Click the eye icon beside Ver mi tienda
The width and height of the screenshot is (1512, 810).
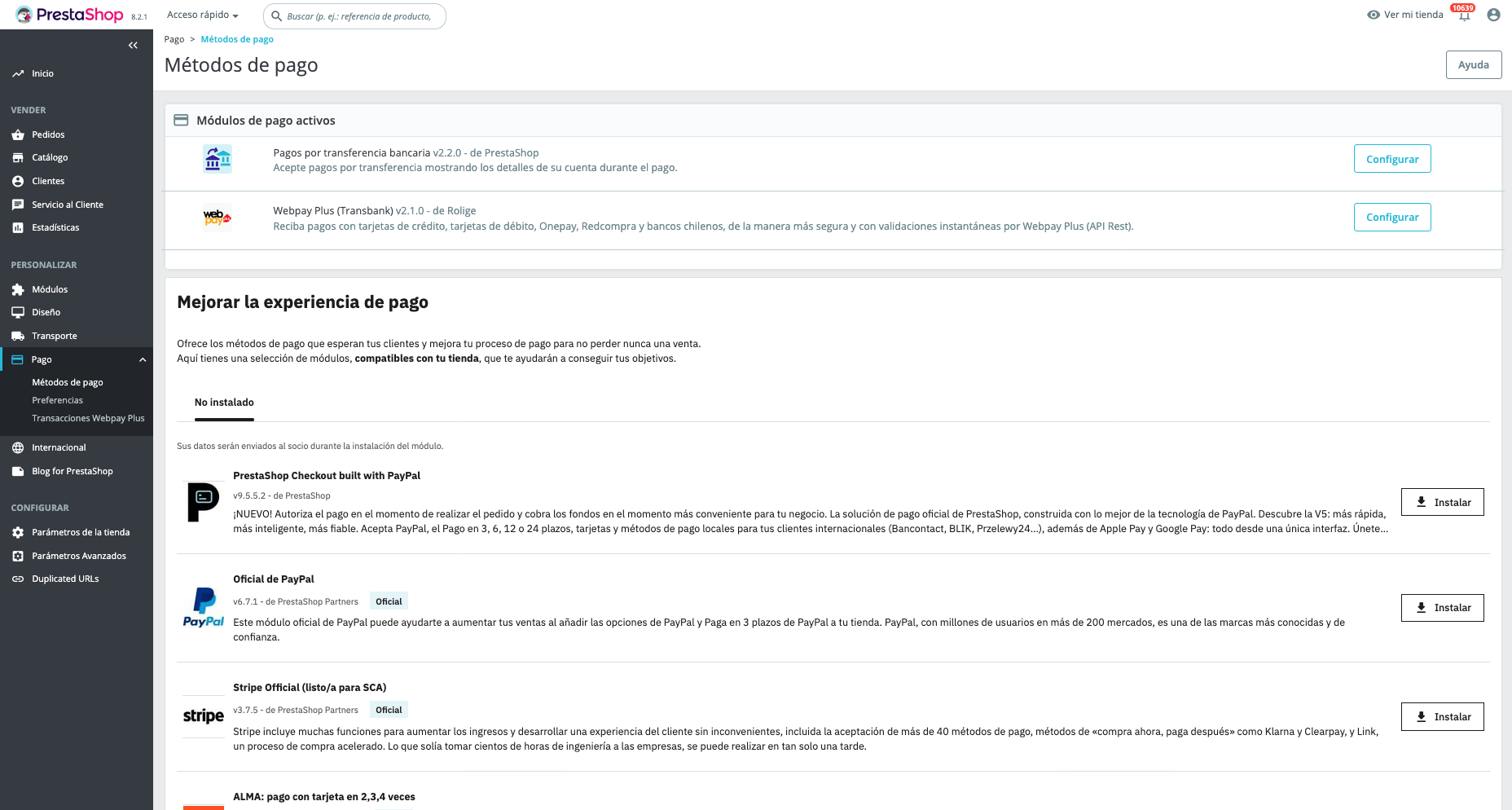[x=1374, y=15]
